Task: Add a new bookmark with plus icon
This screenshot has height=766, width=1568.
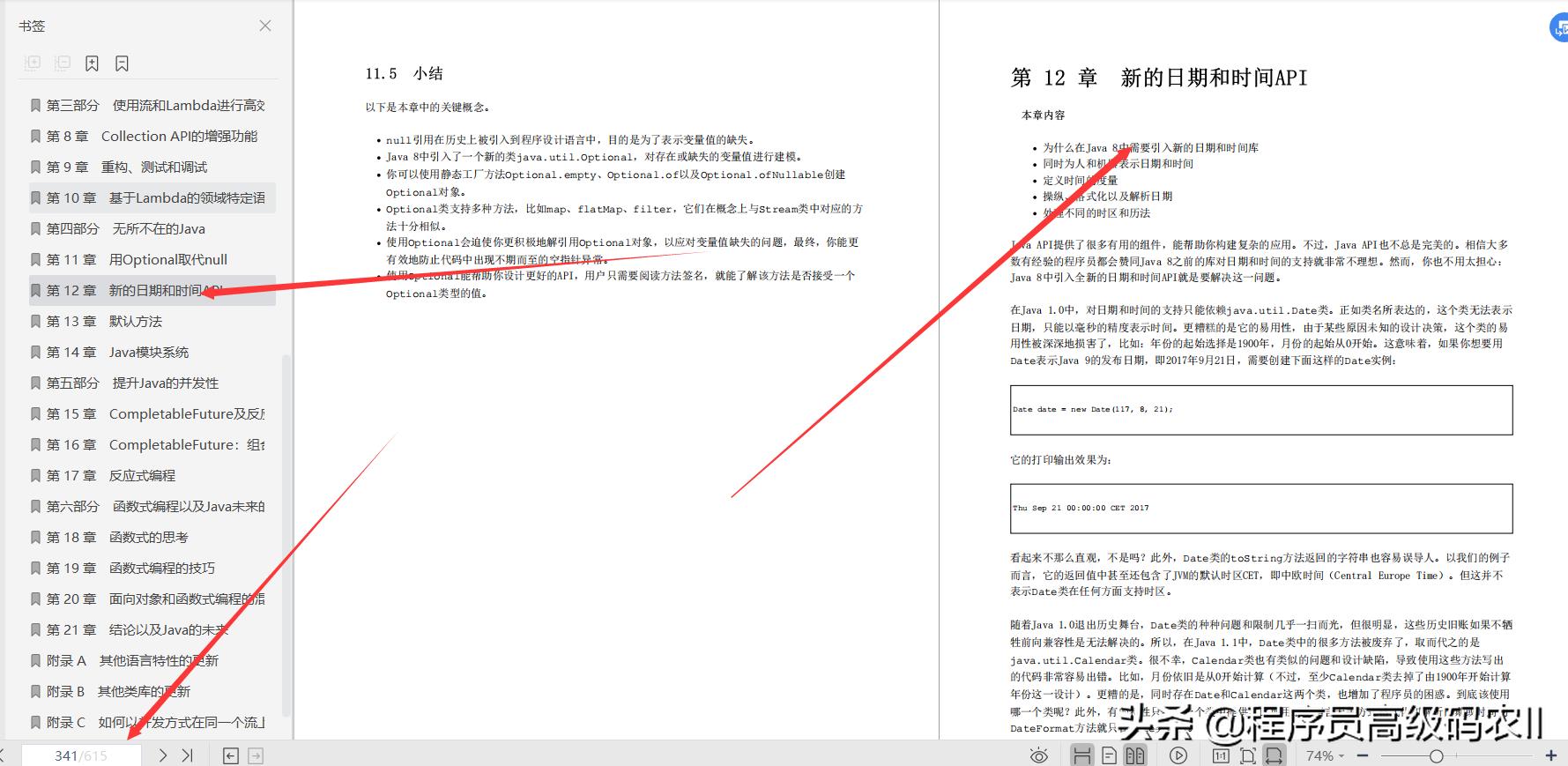Action: (92, 63)
